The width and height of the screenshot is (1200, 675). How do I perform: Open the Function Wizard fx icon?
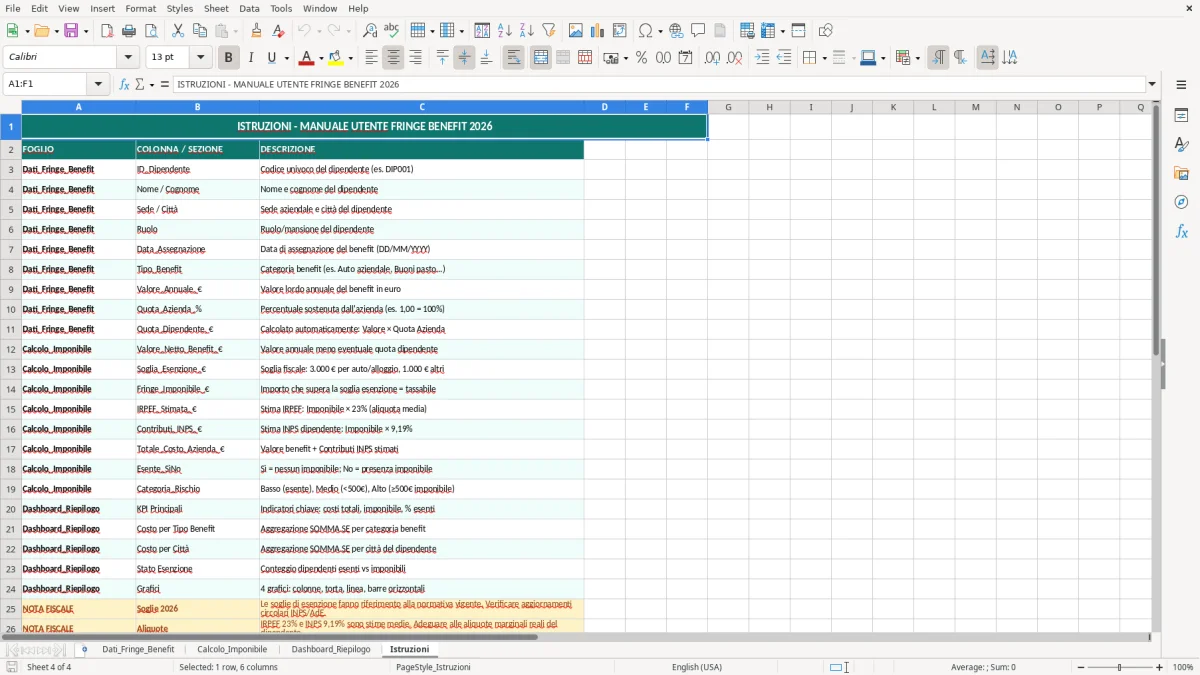coord(124,84)
